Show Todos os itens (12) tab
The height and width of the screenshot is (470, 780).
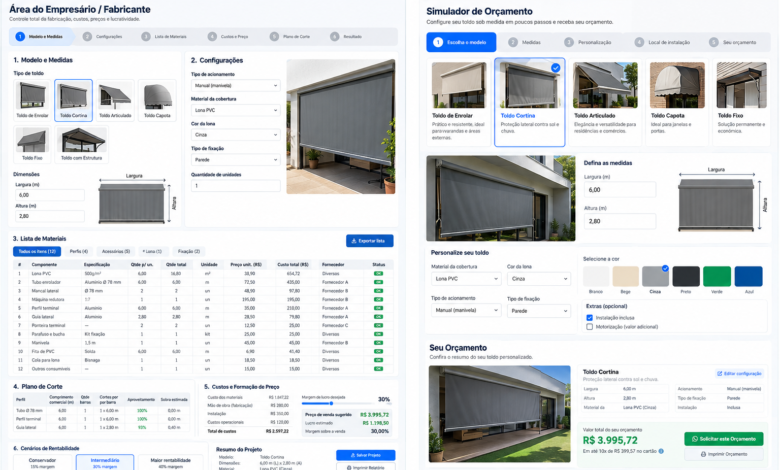37,252
